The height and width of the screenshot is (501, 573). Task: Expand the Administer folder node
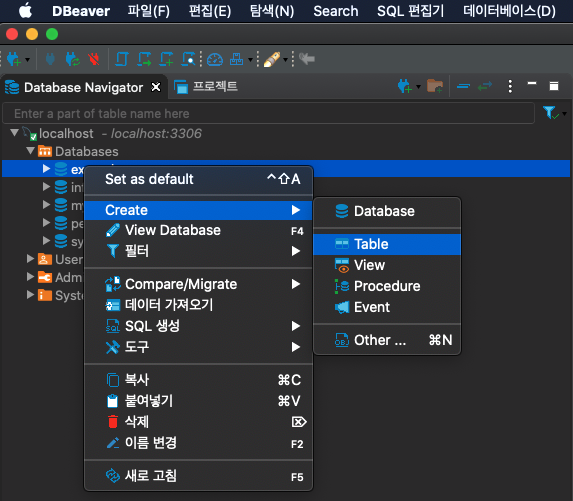tap(30, 277)
